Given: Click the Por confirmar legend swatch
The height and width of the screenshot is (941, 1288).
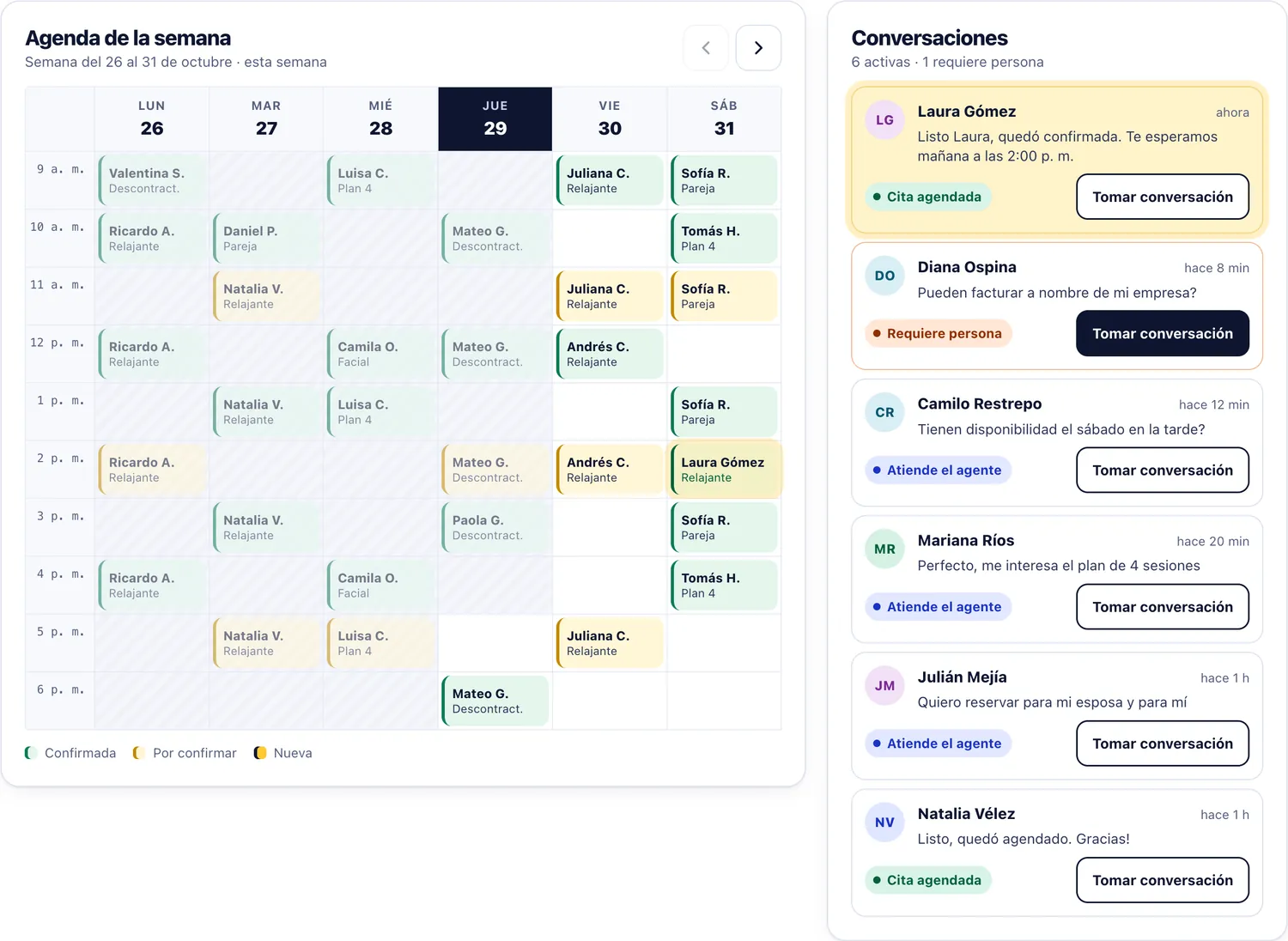Looking at the screenshot, I should 138,753.
